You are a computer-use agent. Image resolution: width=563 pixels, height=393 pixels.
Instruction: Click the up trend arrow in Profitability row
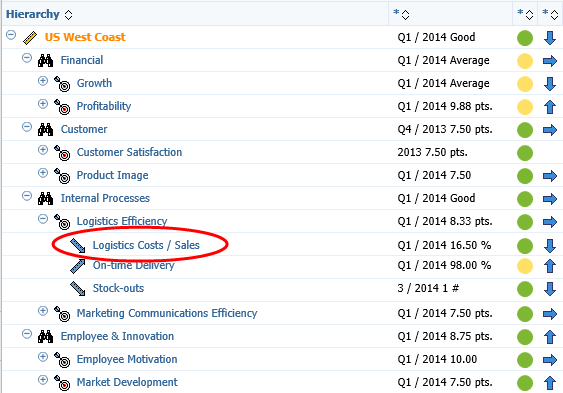pyautogui.click(x=550, y=107)
